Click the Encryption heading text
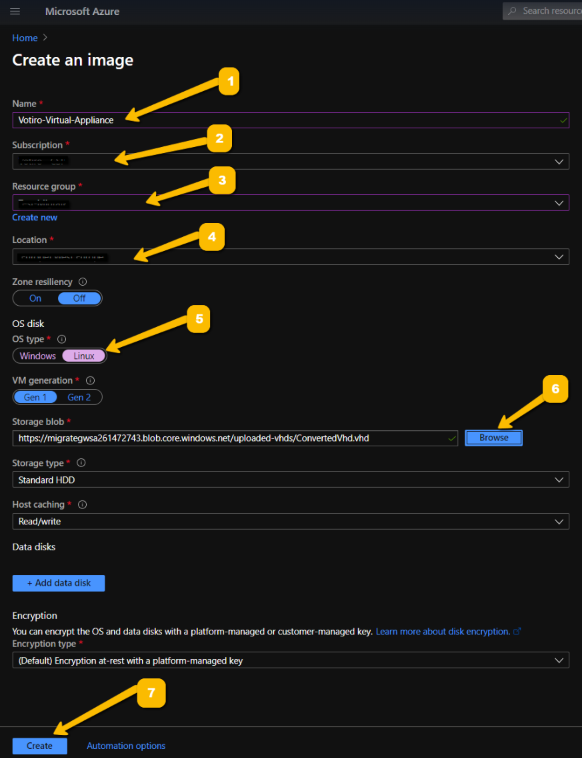Screen dimensions: 582x758 click(x=35, y=615)
